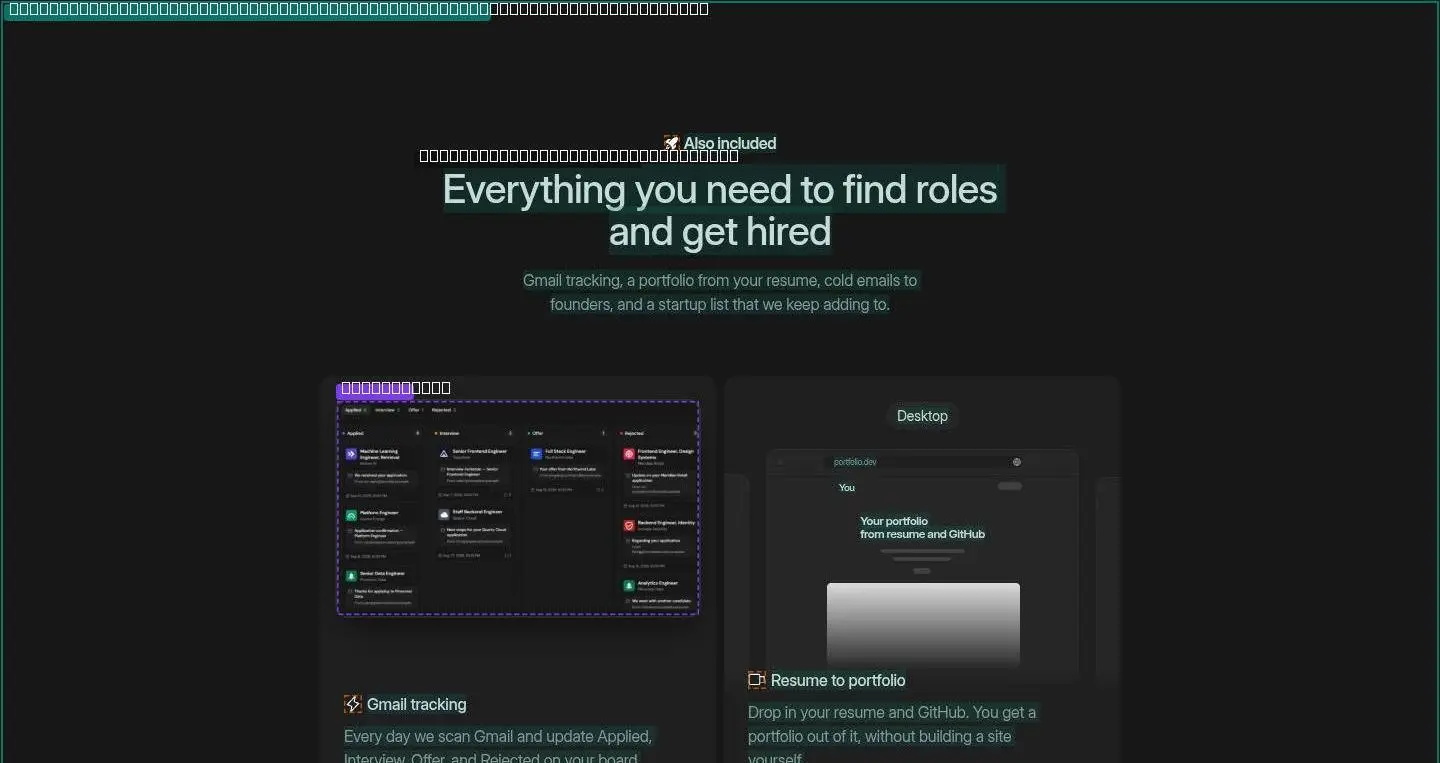Click the portfolio.dev address bar
This screenshot has width=1440, height=763.
922,462
